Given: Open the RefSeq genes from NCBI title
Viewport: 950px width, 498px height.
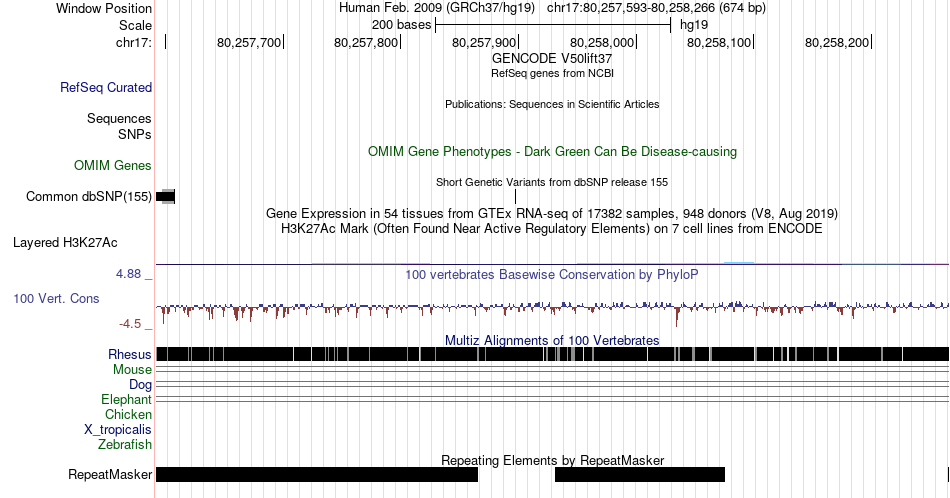Looking at the screenshot, I should (x=552, y=73).
